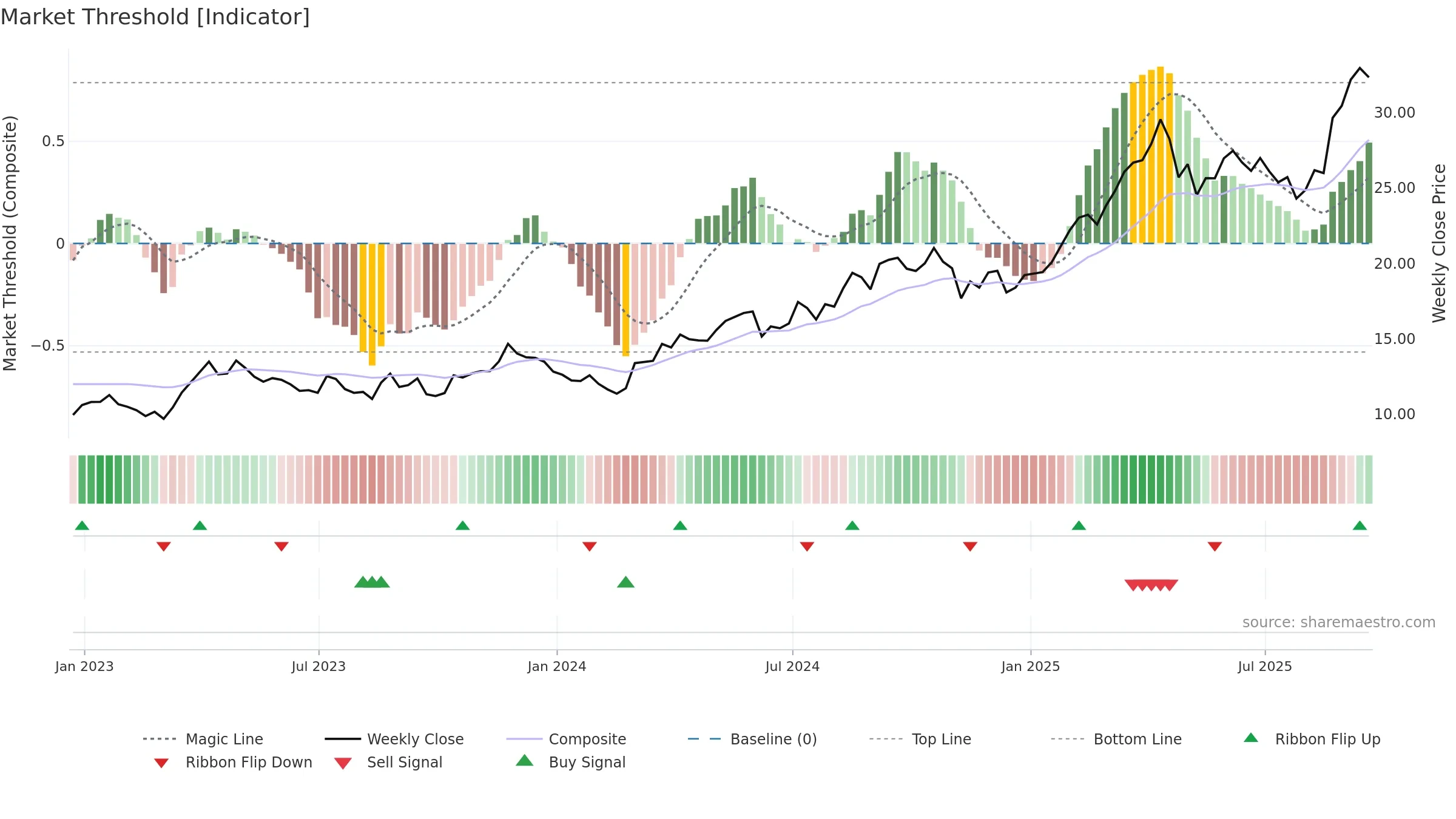Toggle the Composite legend entry
This screenshot has height=819, width=1456.
(566, 739)
